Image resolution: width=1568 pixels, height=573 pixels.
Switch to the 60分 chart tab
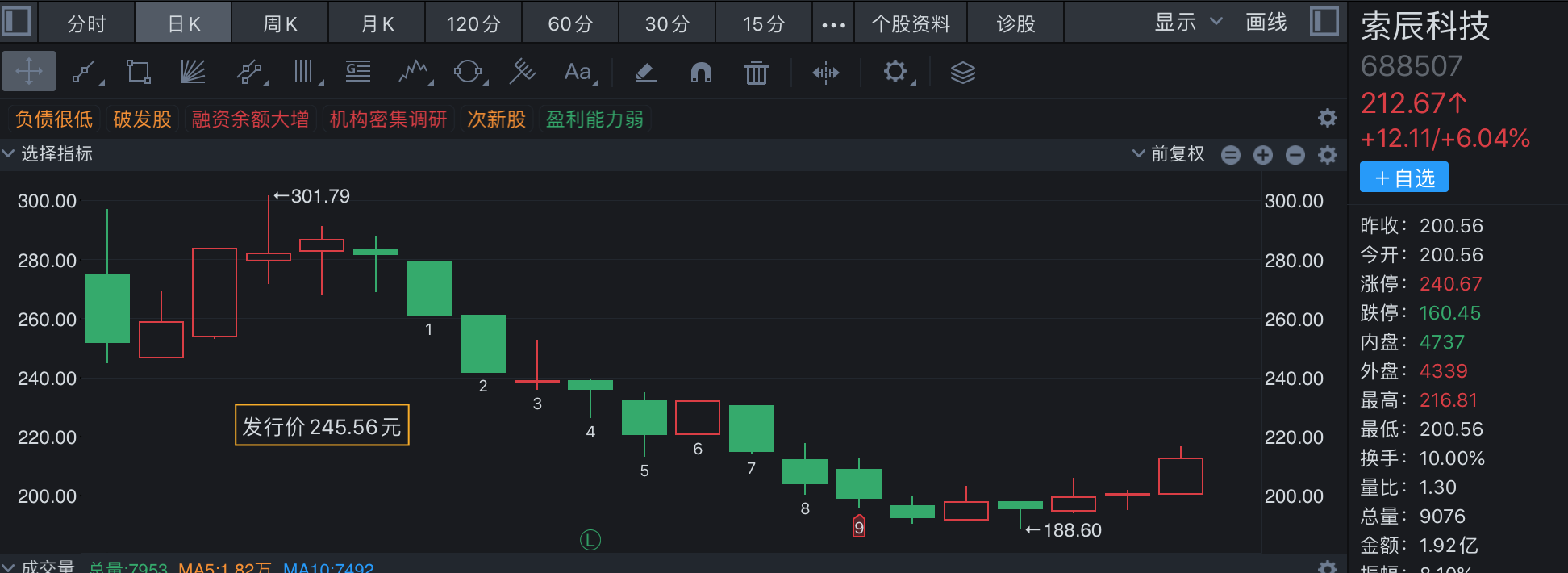coord(570,23)
